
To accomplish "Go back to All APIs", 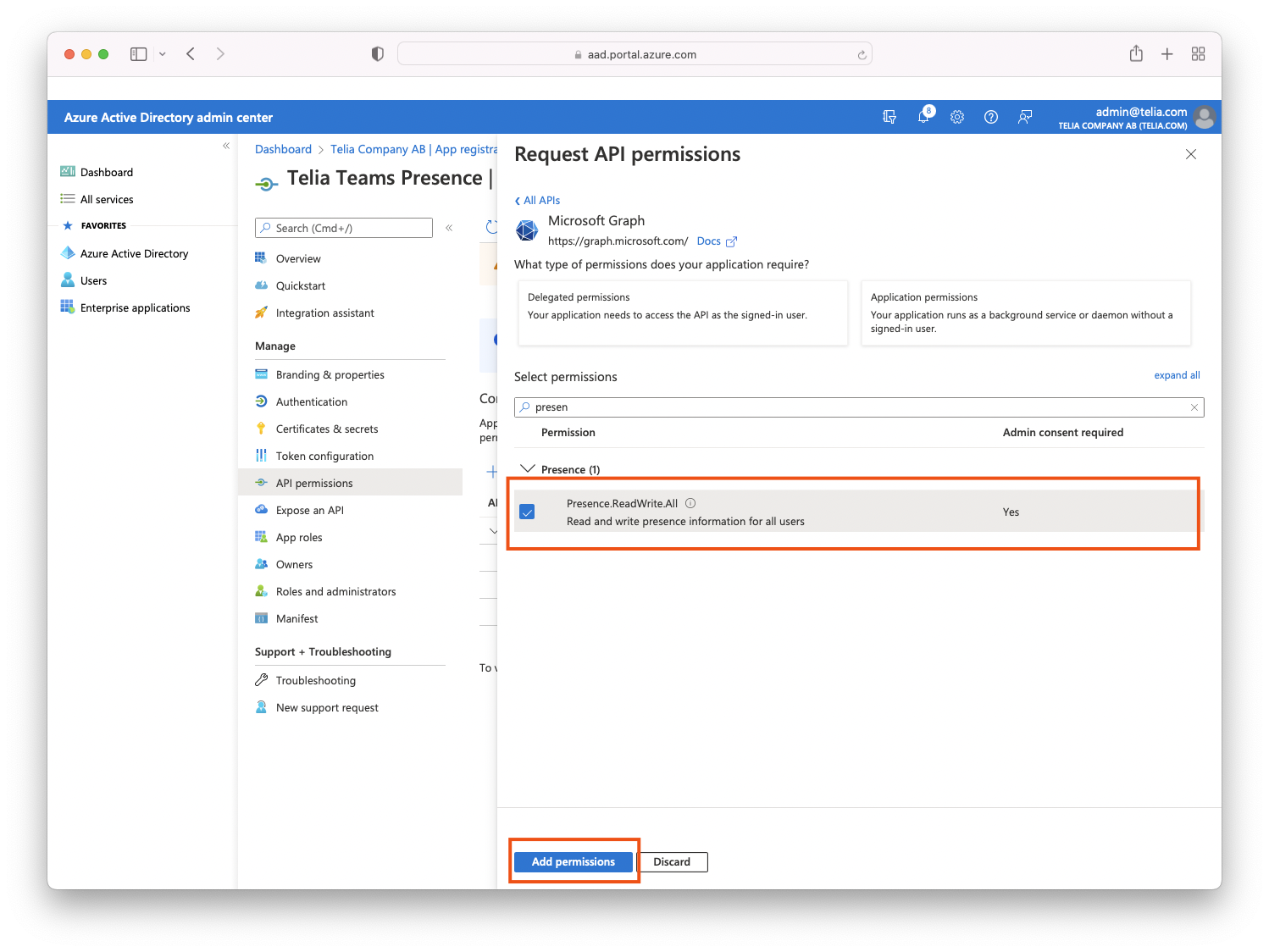I will pyautogui.click(x=537, y=201).
